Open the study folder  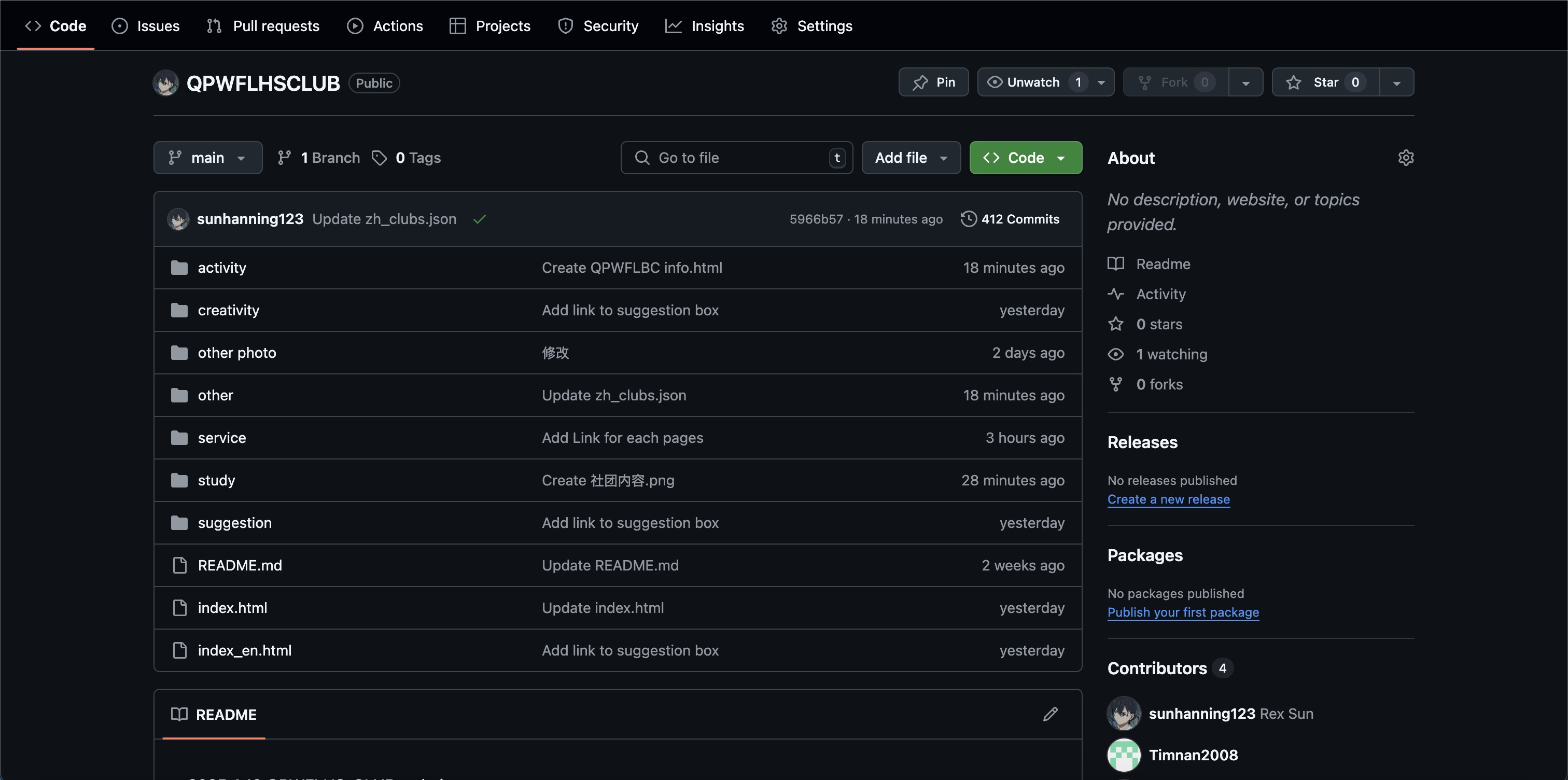click(x=216, y=481)
